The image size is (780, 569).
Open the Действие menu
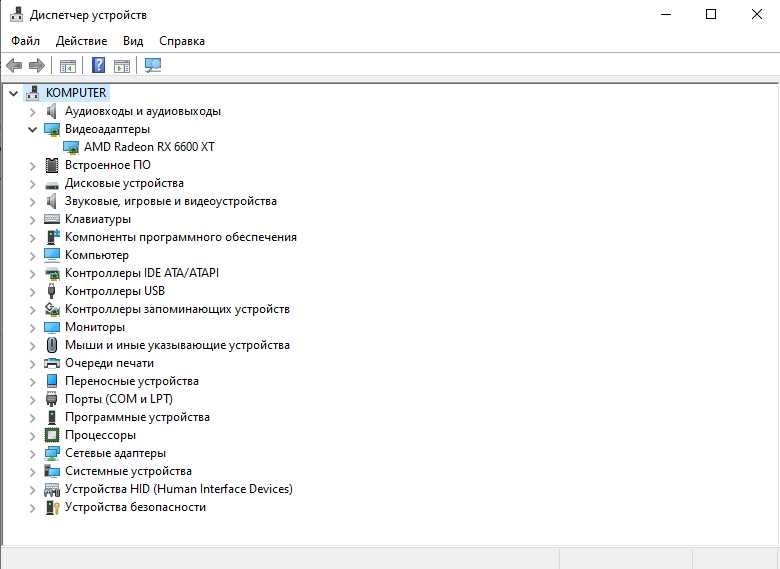point(82,41)
